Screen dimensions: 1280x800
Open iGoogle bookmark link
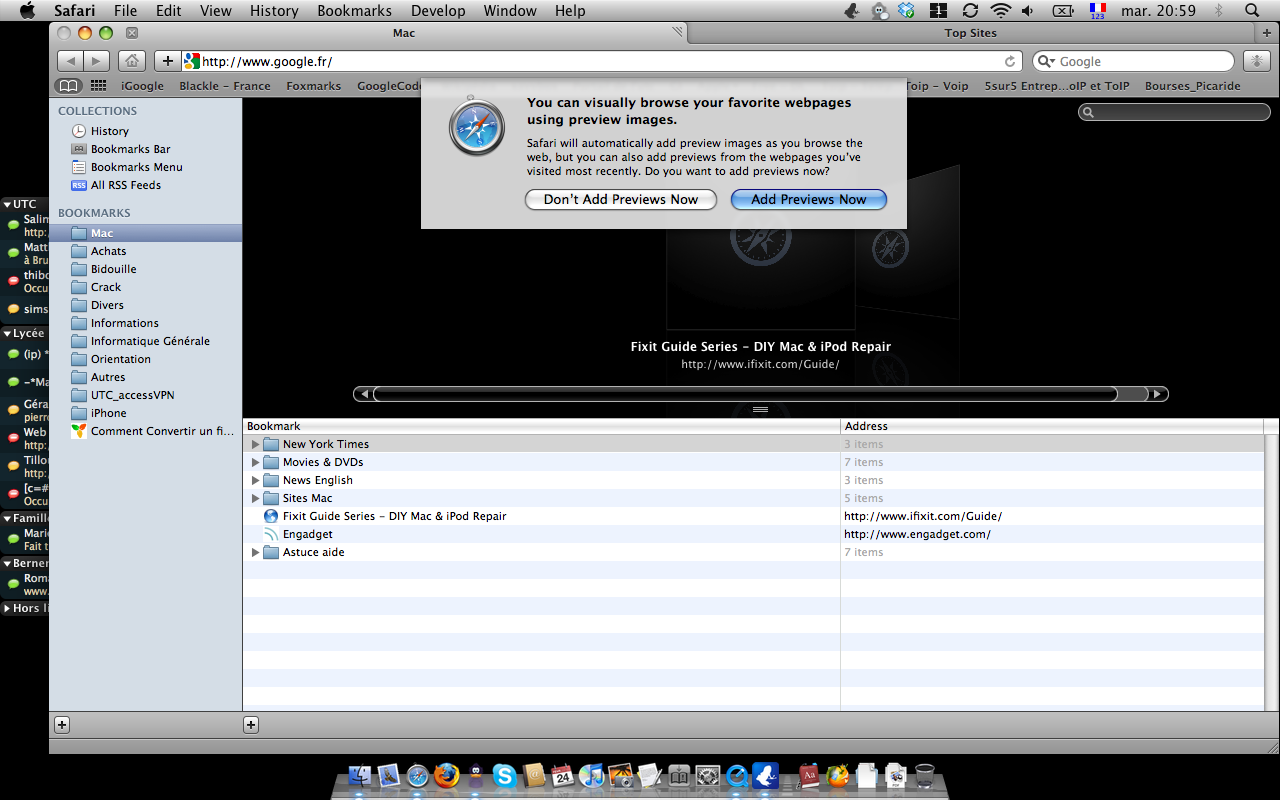[142, 86]
